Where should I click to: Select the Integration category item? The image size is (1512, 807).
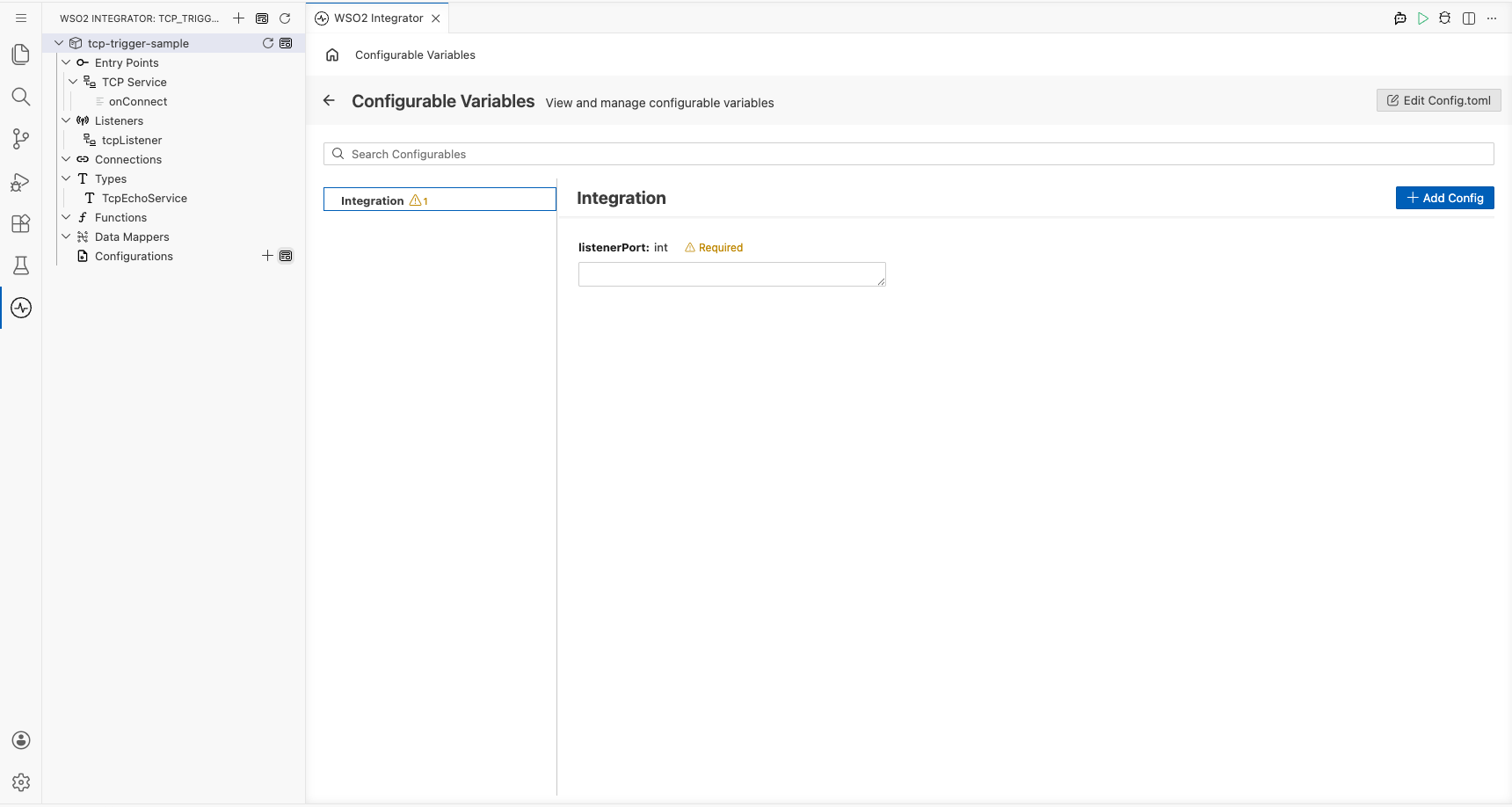point(440,200)
